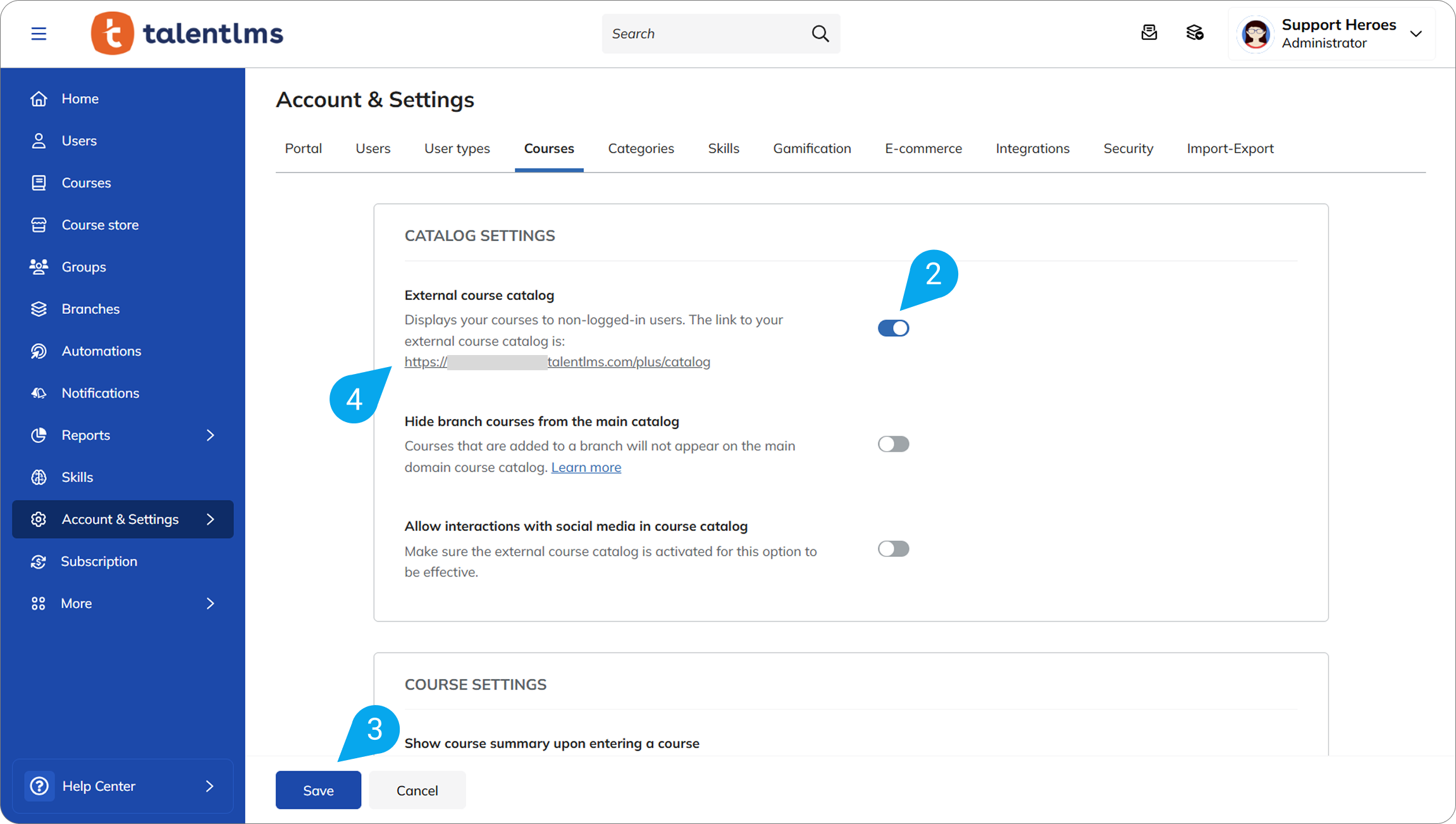Open the messages inbox icon
This screenshot has width=1456, height=824.
click(1149, 33)
